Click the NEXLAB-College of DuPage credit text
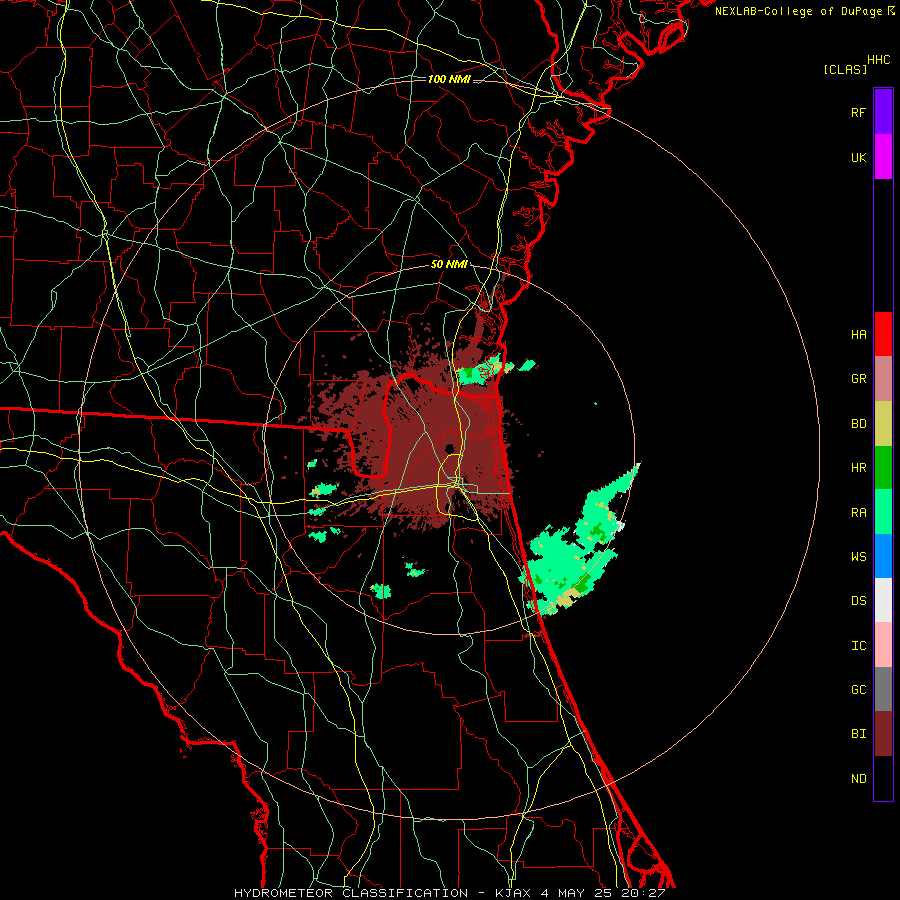This screenshot has height=900, width=900. point(798,11)
